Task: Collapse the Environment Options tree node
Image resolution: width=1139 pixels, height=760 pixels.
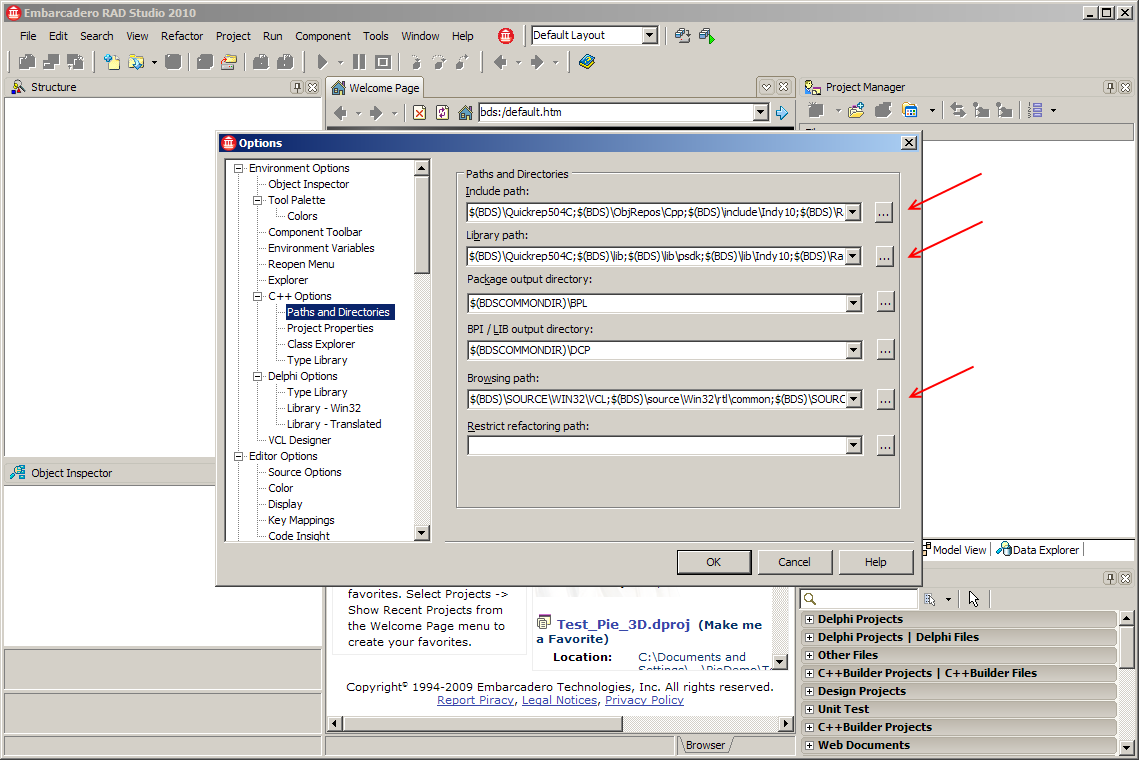Action: coord(238,168)
